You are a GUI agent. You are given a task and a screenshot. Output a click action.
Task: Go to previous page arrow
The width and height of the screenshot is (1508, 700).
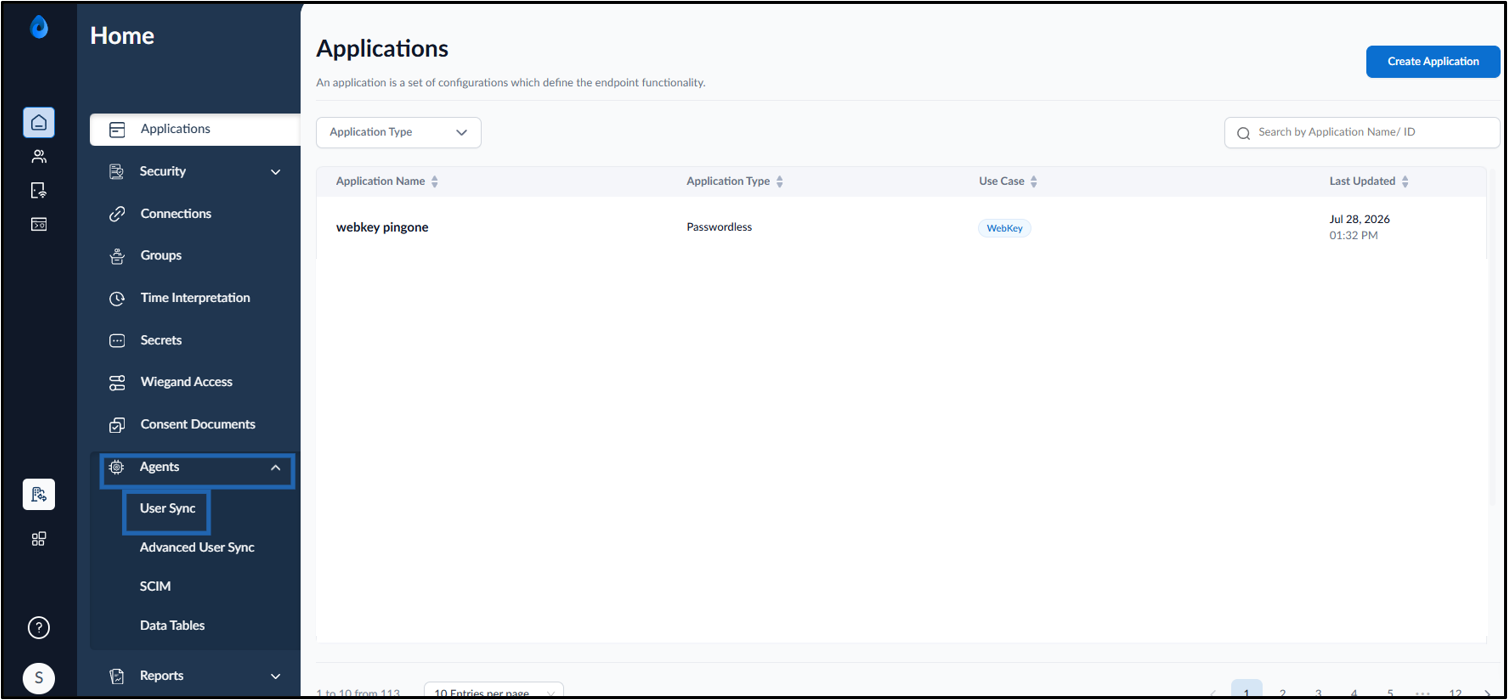pos(1213,692)
